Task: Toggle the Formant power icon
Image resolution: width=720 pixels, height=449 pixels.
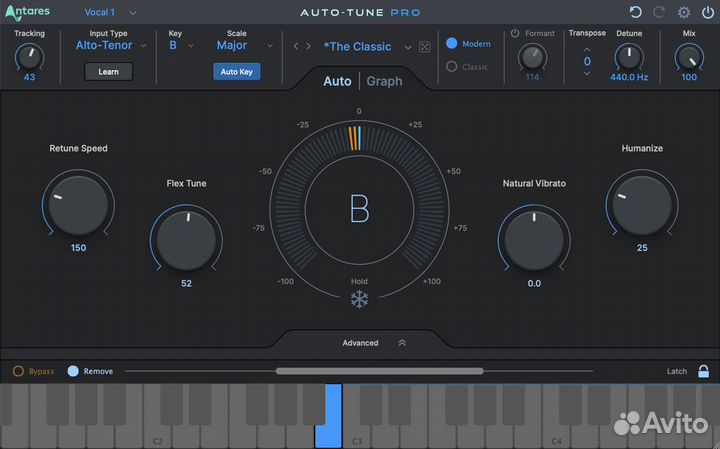Action: tap(515, 33)
